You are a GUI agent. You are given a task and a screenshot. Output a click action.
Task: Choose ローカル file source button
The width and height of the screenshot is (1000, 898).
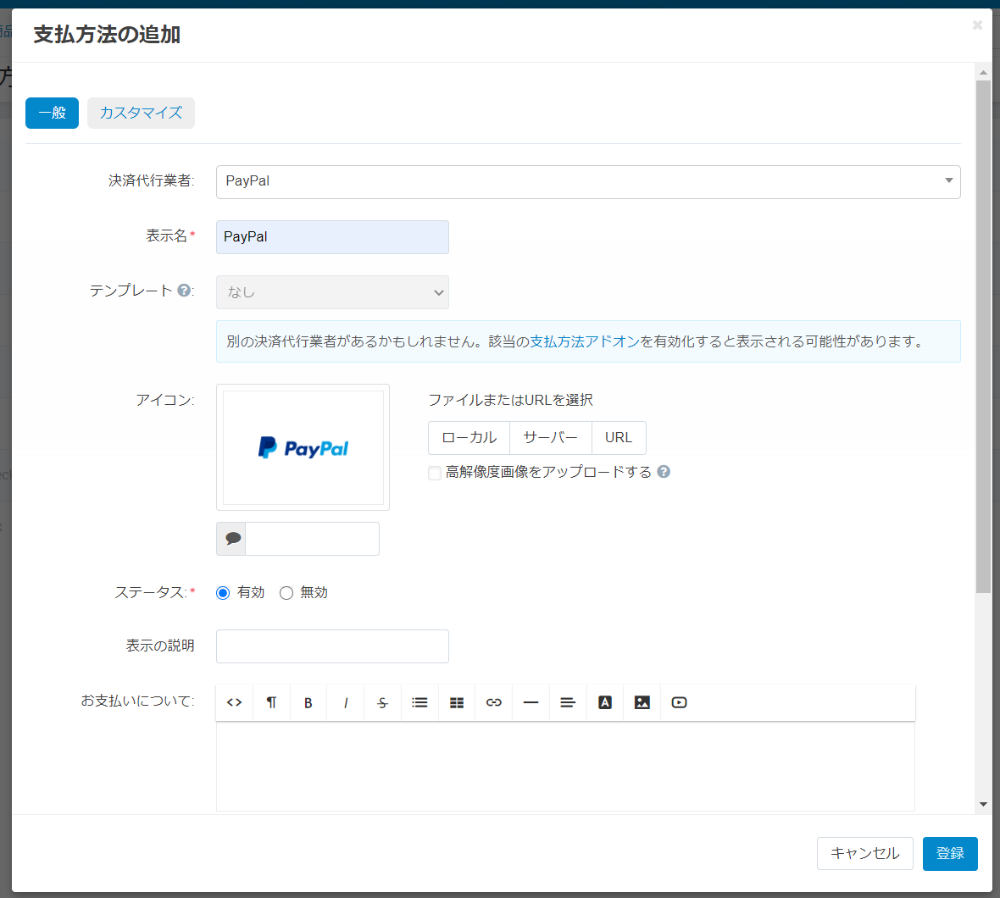[469, 438]
